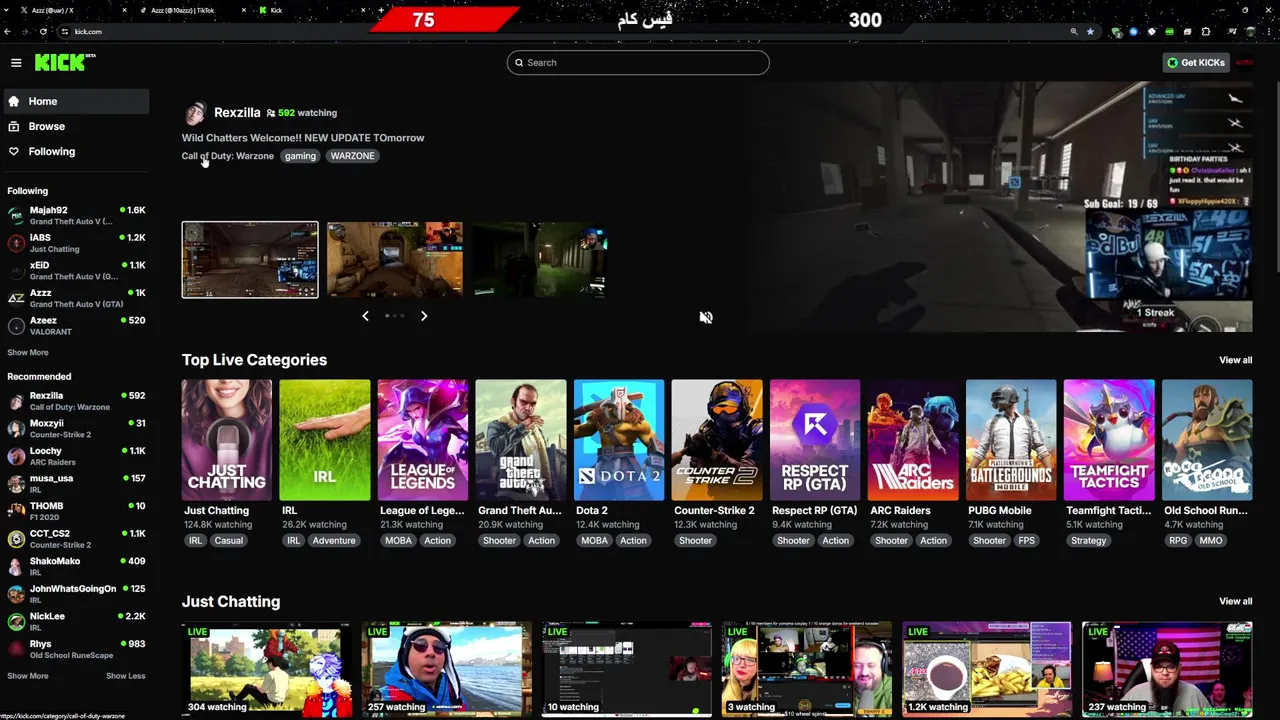This screenshot has width=1280, height=720.
Task: Open ARC Raiders category cover
Action: pos(913,440)
